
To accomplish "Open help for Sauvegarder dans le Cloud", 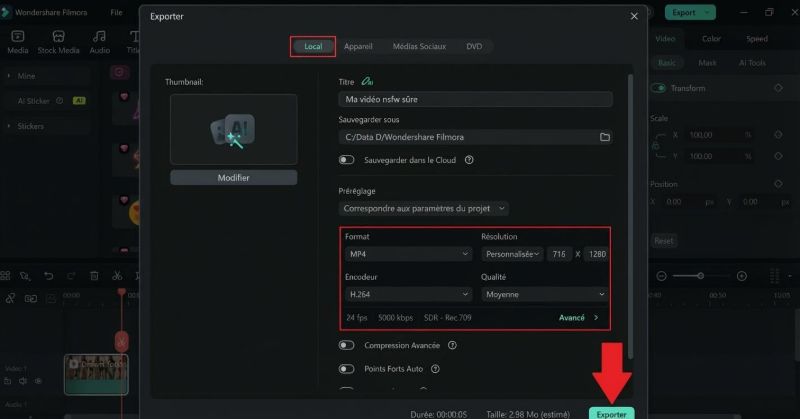I will tap(469, 160).
